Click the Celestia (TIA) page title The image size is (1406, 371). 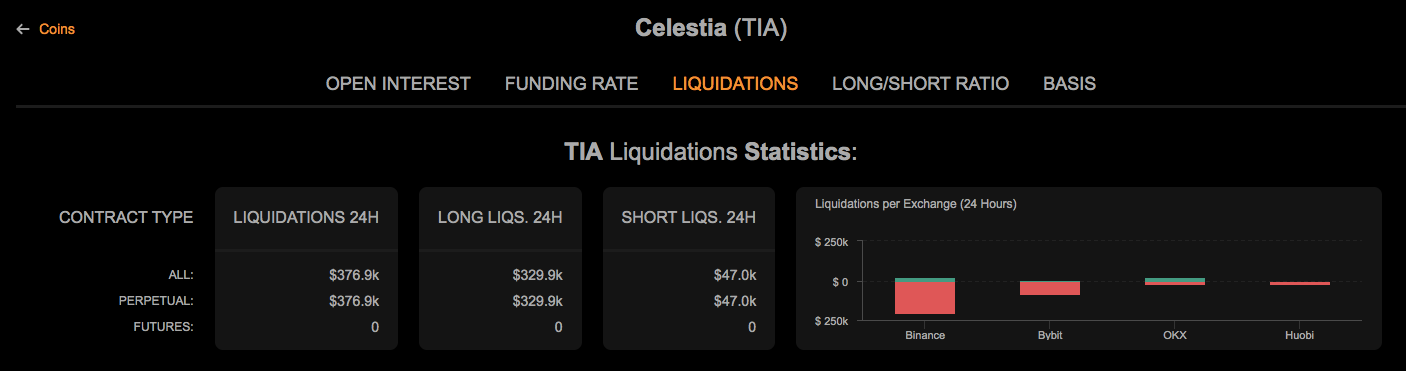[712, 29]
